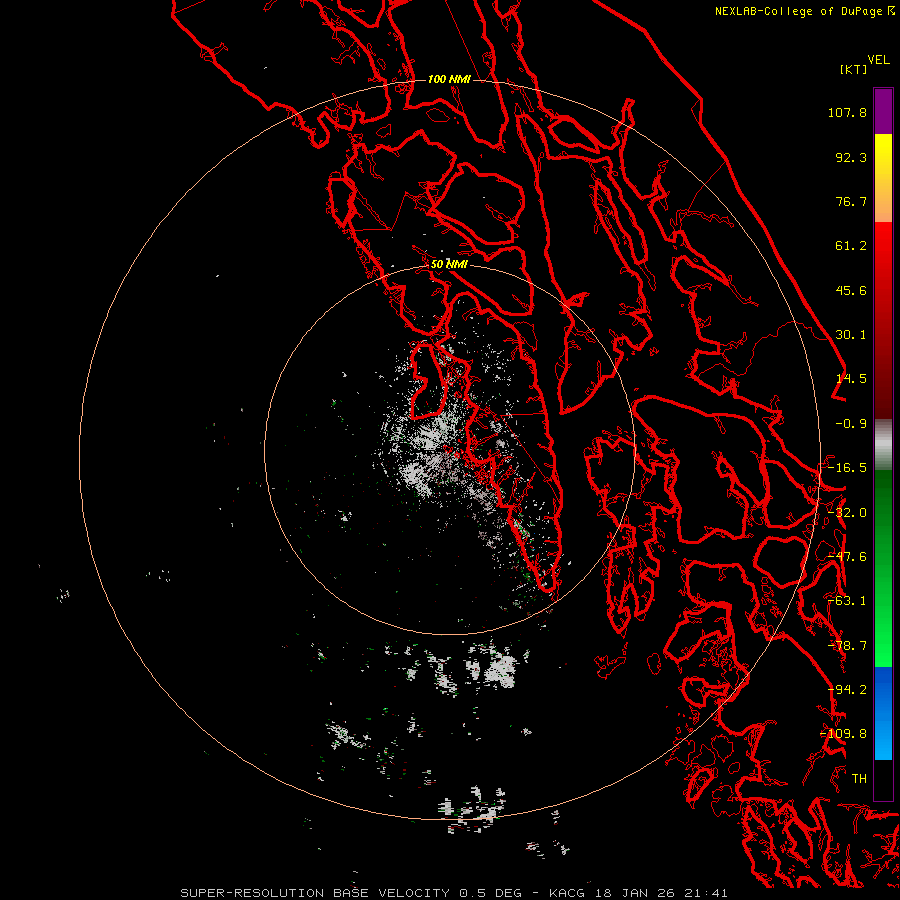900x900 pixels.
Task: Click the 107.8 value on velocity scale
Action: click(847, 112)
